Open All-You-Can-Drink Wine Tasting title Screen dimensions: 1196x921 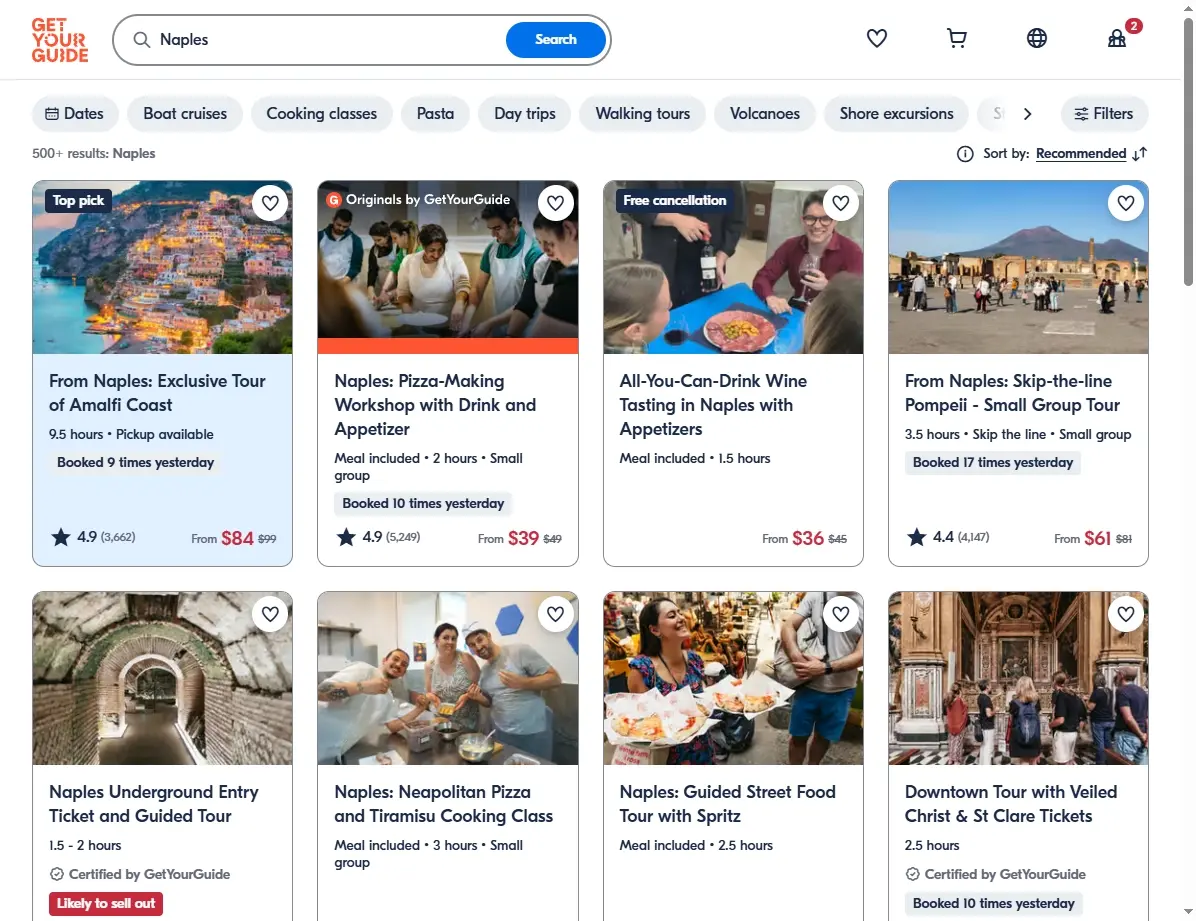point(713,405)
